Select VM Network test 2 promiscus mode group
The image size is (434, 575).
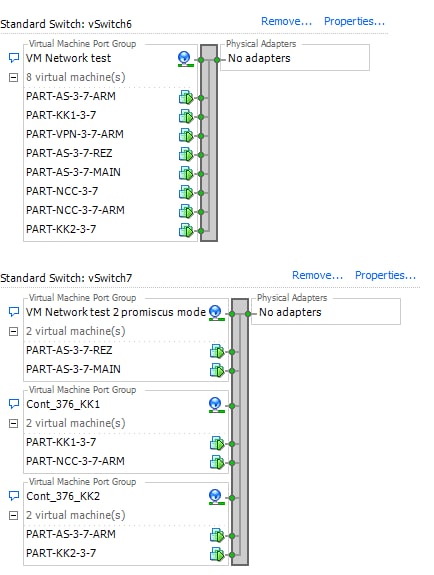[x=116, y=312]
